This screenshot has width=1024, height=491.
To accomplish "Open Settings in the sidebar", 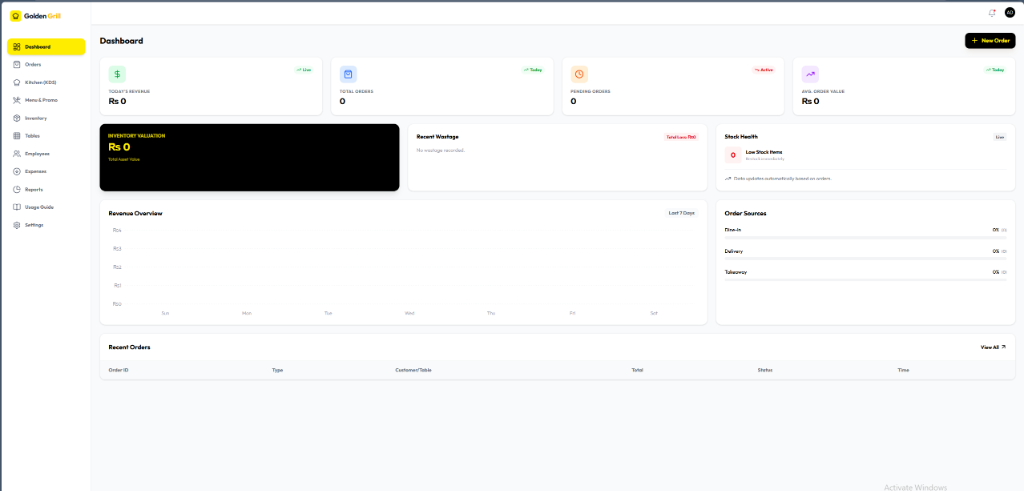I will pos(34,225).
